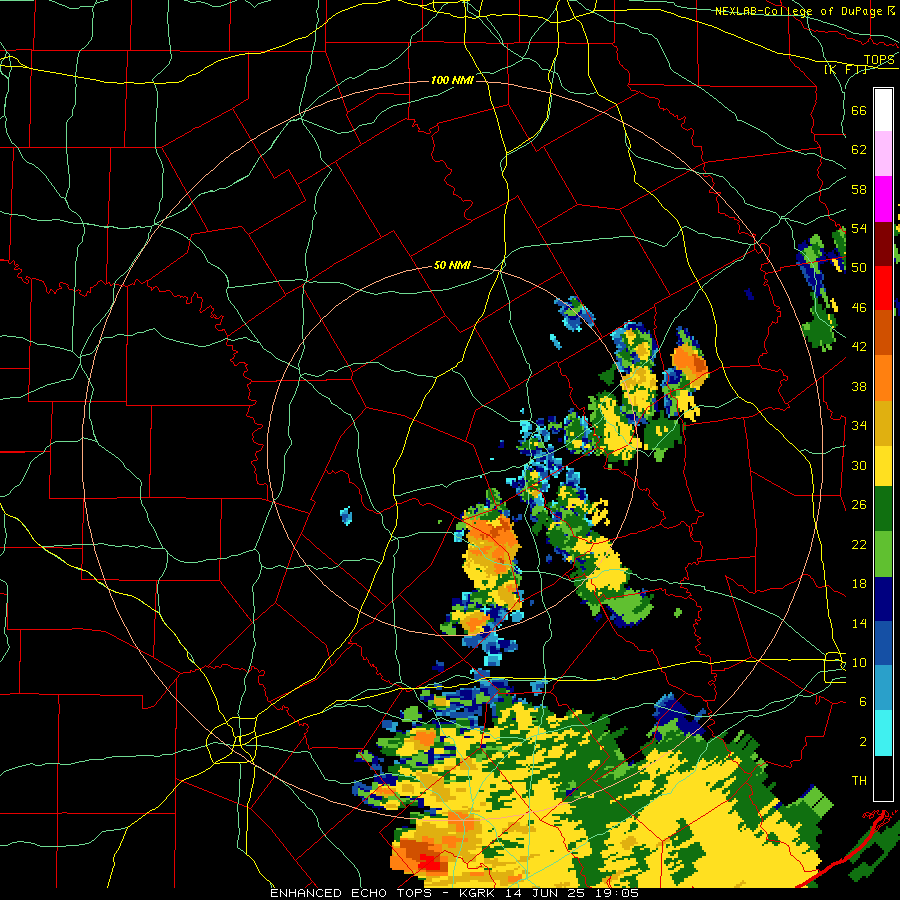Click the "62" scale label
Viewport: 900px width, 900px height.
(859, 150)
